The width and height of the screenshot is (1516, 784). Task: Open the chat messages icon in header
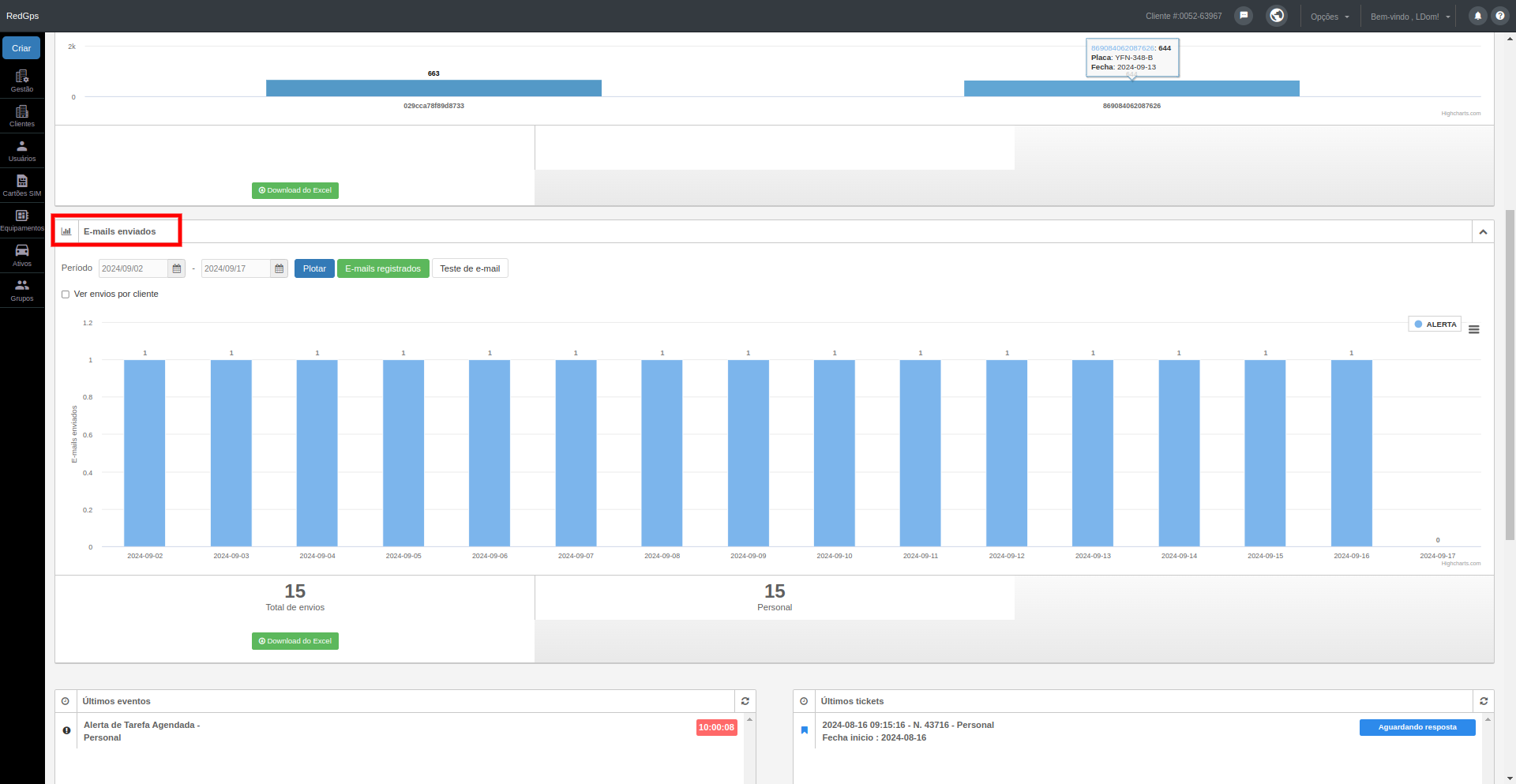1244,16
